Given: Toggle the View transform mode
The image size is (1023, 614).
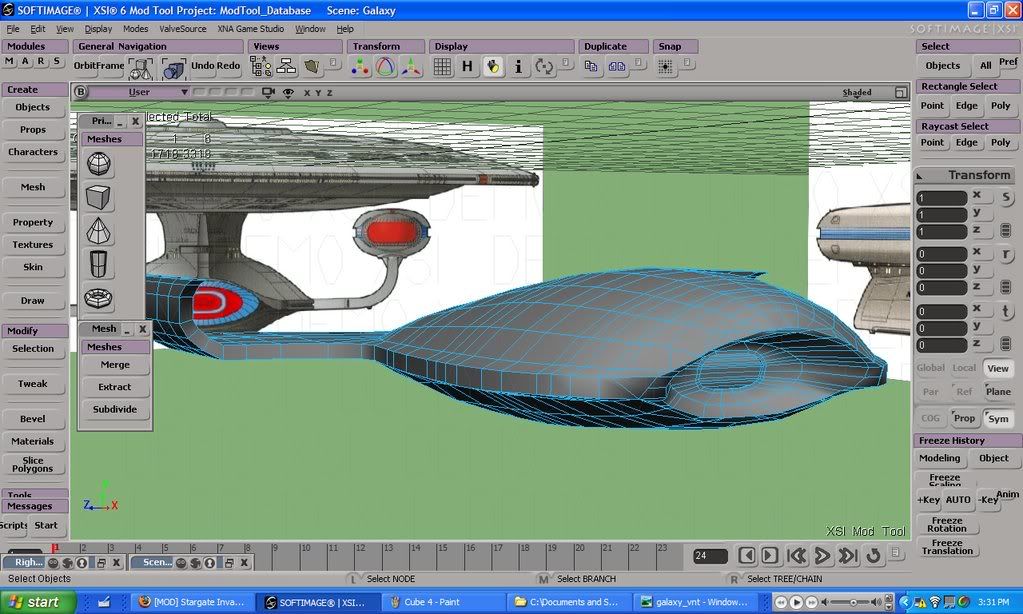Looking at the screenshot, I should point(998,369).
